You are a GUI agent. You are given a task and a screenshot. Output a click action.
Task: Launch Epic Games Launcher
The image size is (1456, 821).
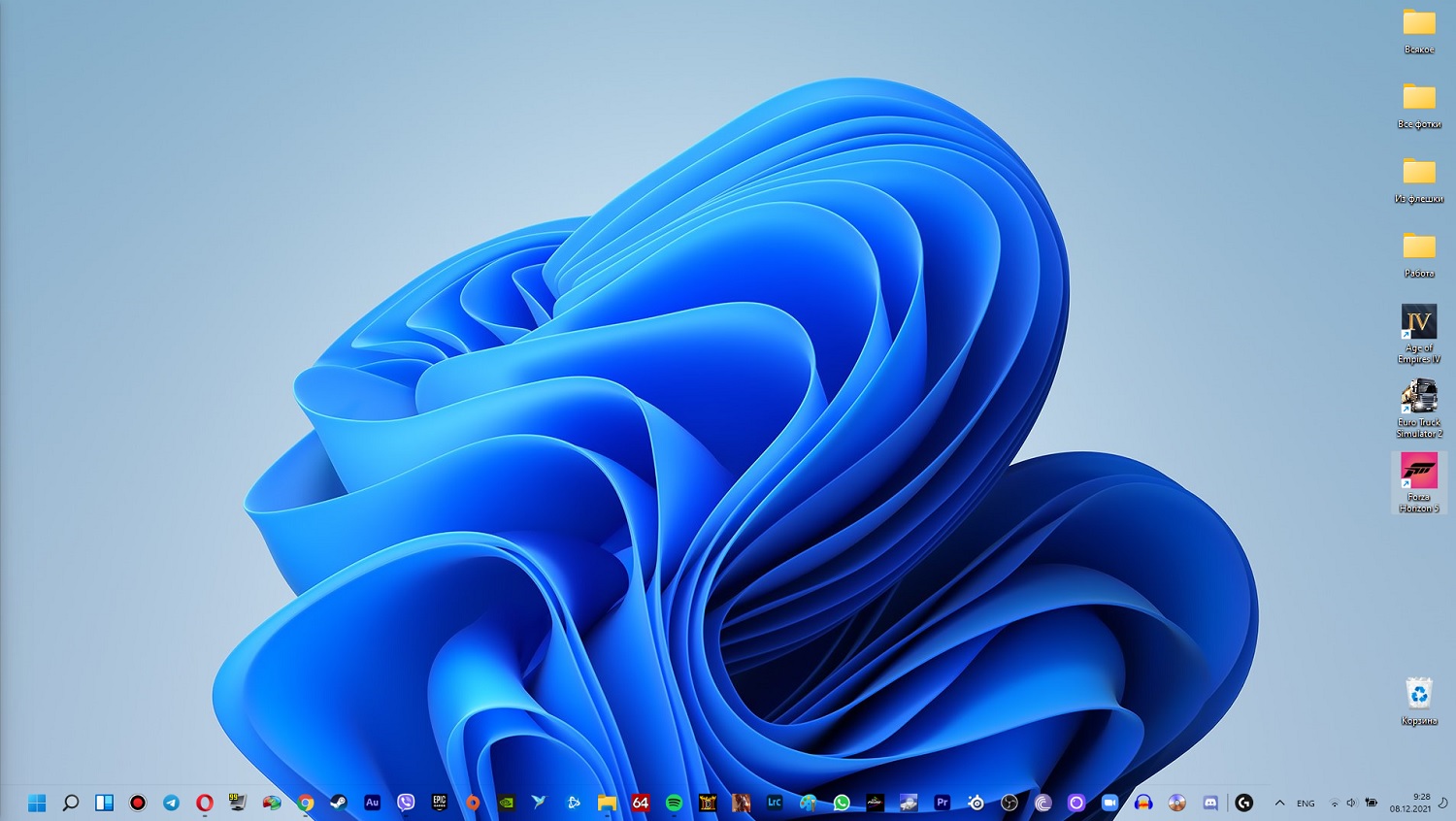tap(439, 803)
